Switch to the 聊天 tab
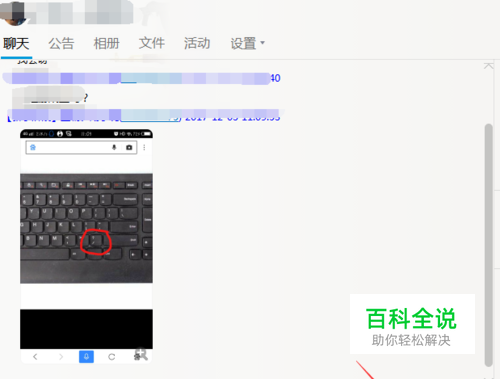The height and width of the screenshot is (379, 500). point(16,44)
